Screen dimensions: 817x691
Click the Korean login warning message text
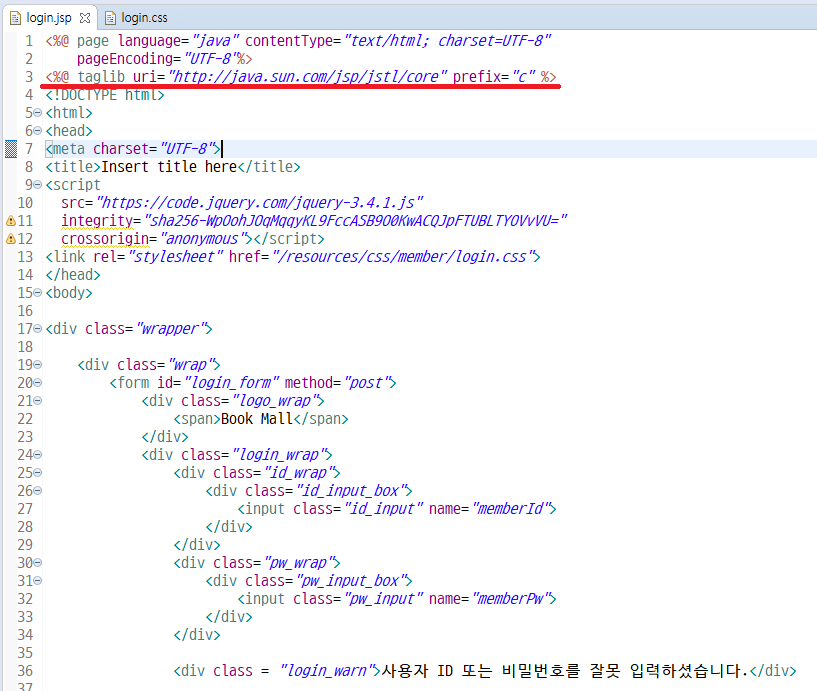point(565,671)
